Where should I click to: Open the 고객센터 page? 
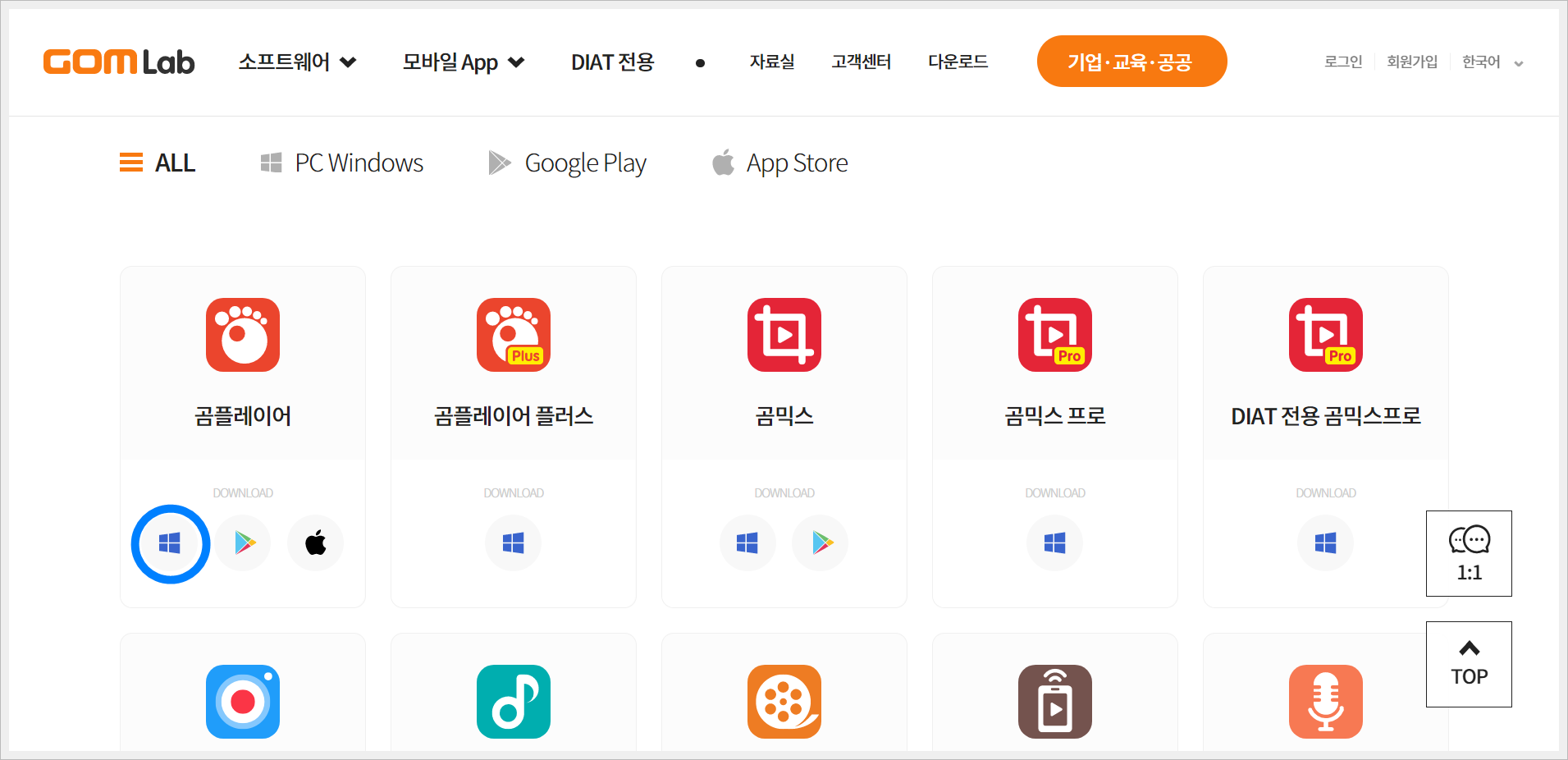point(861,62)
